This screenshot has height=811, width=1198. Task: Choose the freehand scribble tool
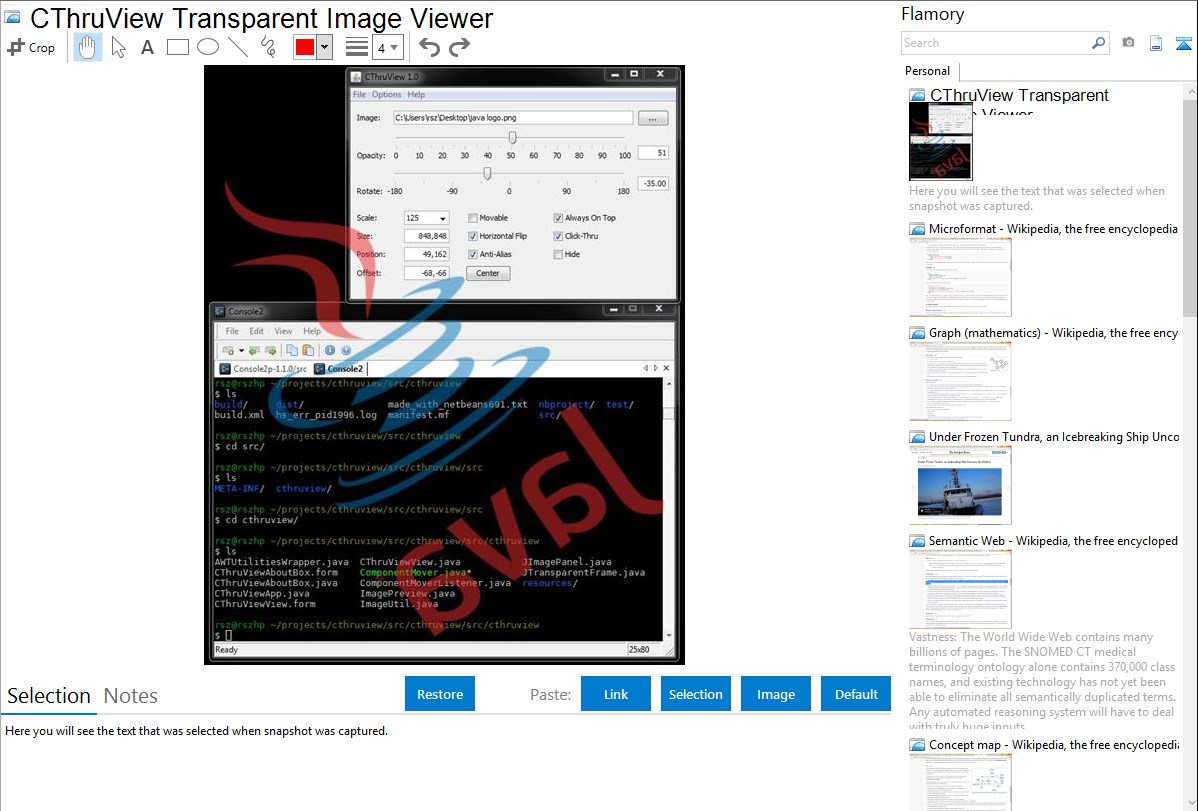tap(268, 47)
